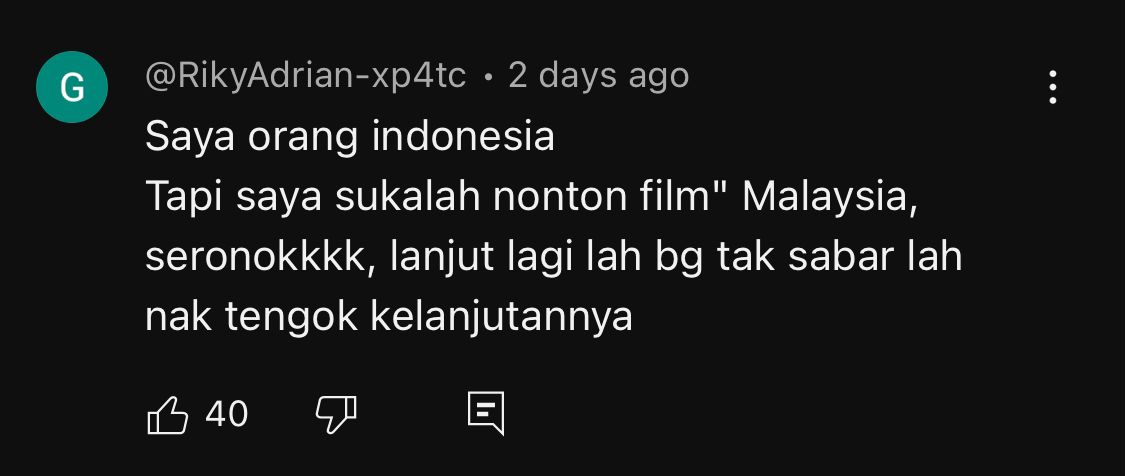Open reply box via speech bubble icon
Viewport: 1125px width, 476px height.
[486, 414]
